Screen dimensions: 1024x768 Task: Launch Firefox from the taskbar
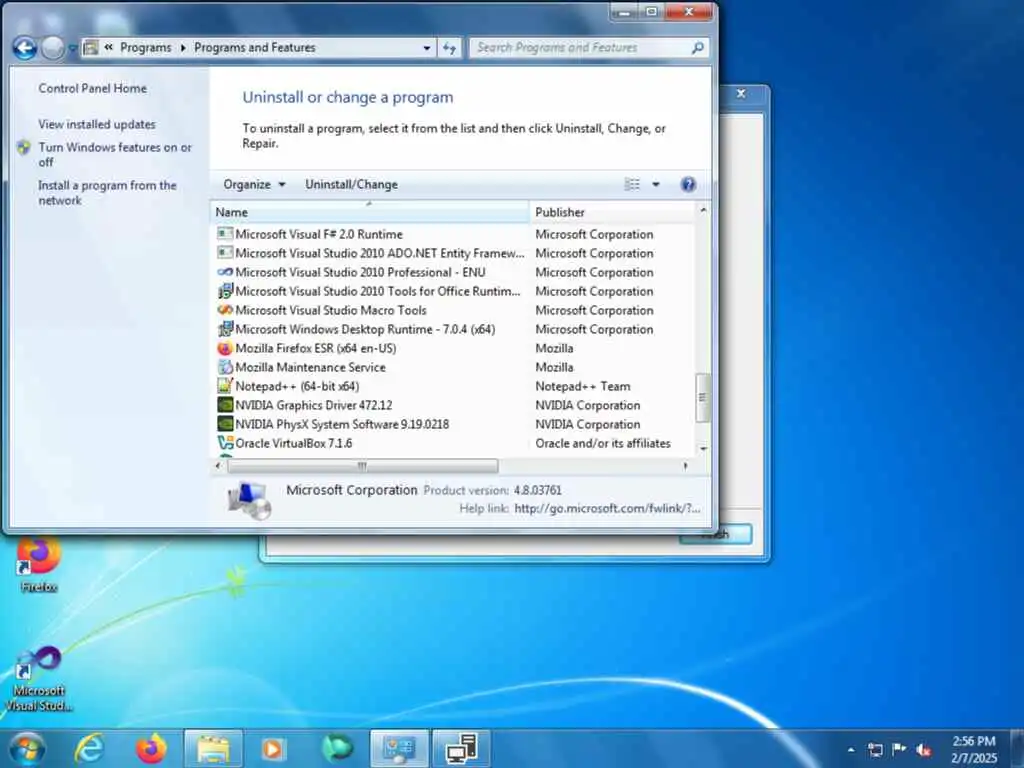click(151, 749)
